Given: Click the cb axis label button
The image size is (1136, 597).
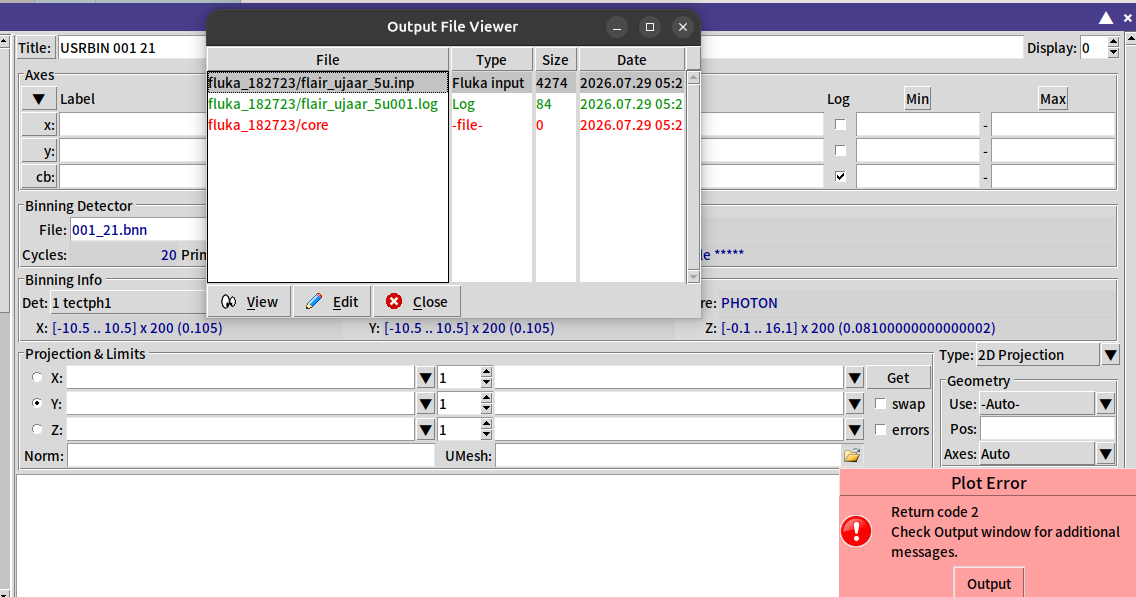Looking at the screenshot, I should [x=39, y=176].
